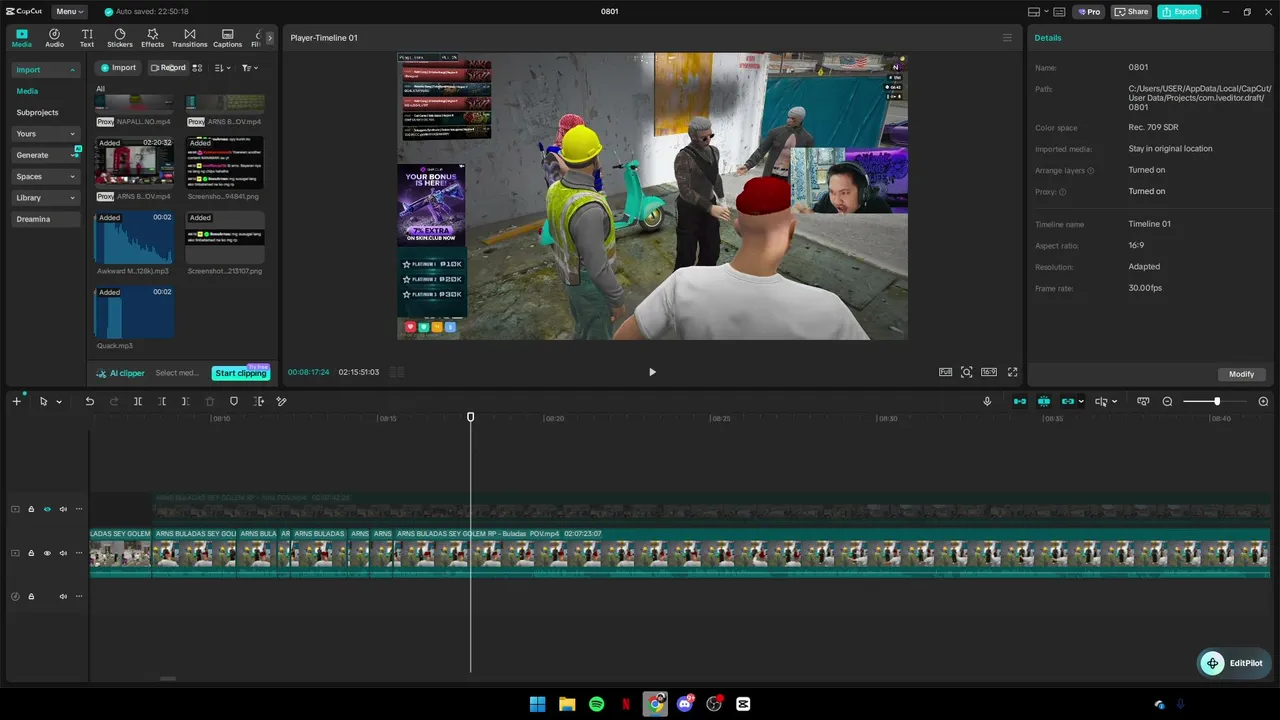Open the Text panel
The width and height of the screenshot is (1280, 720).
pos(87,38)
